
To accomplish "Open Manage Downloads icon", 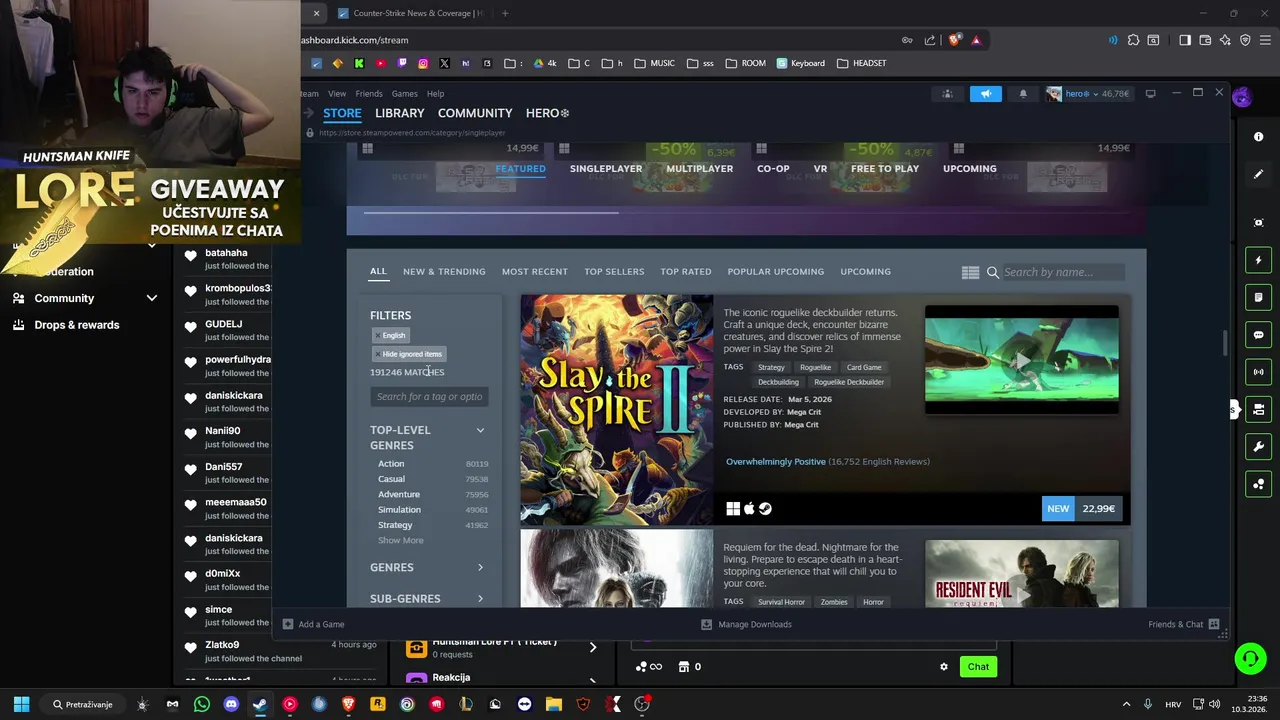I will (706, 624).
